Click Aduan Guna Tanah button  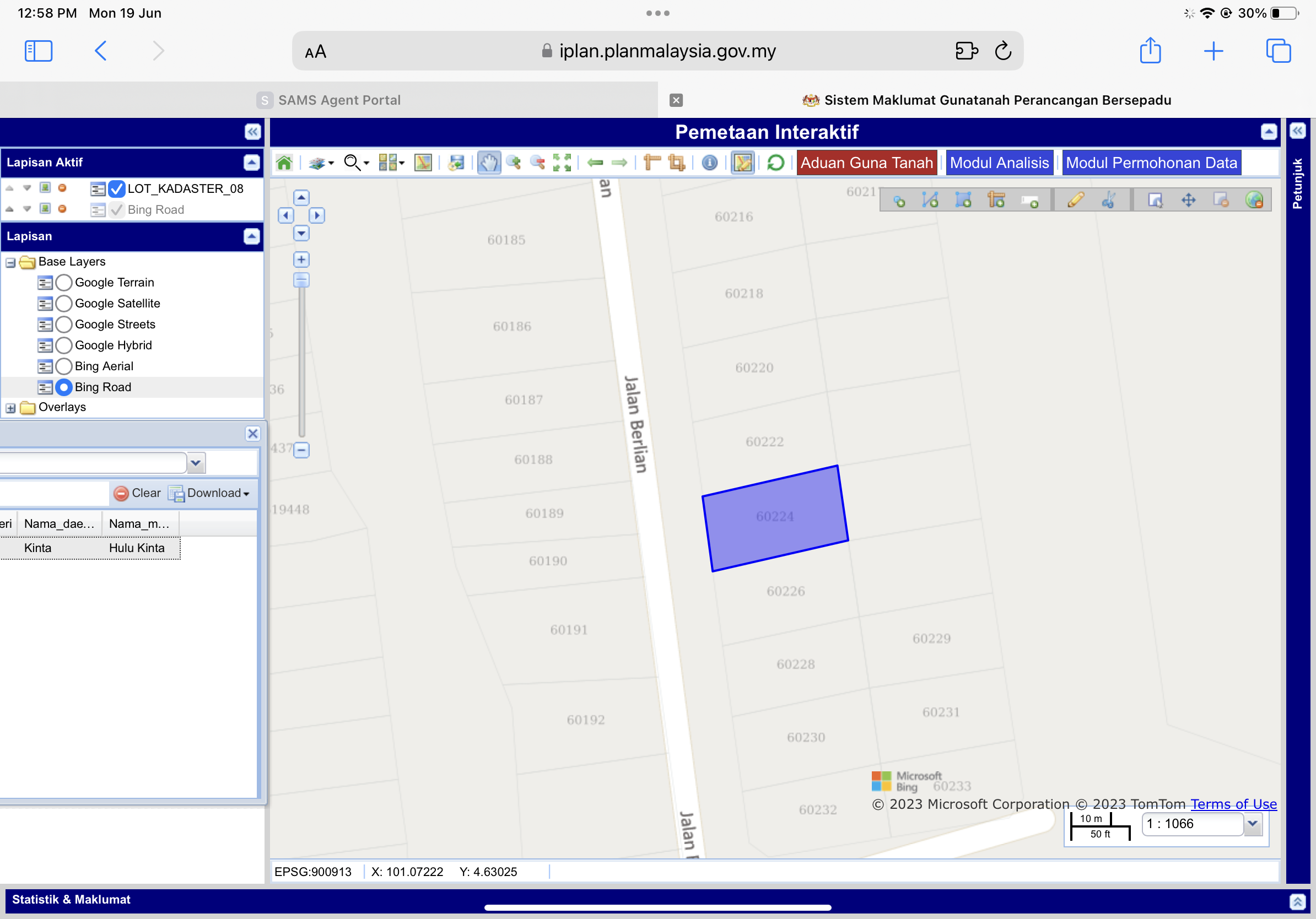(x=866, y=163)
